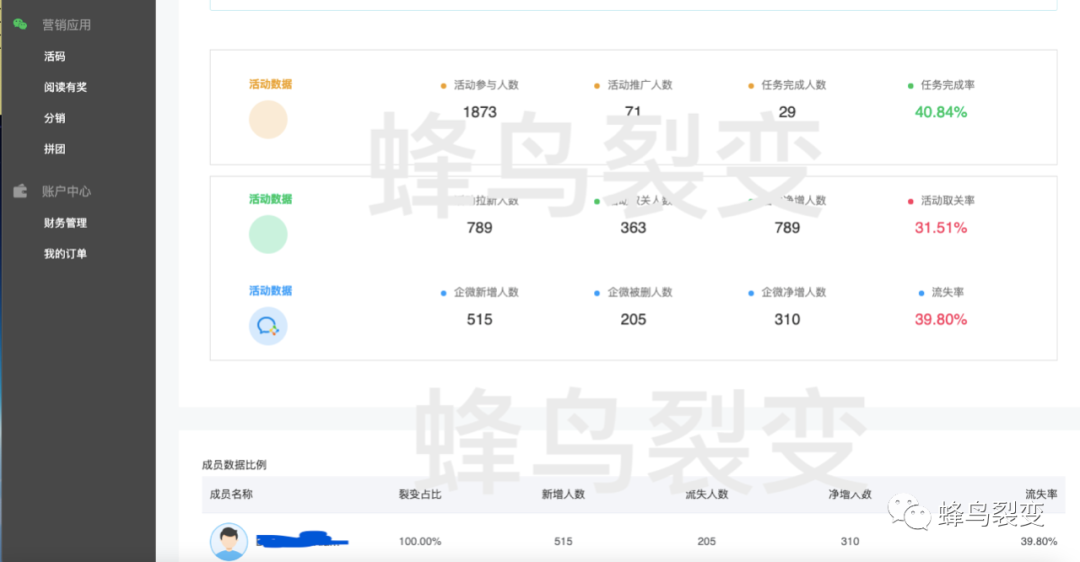
Task: Click the green circle under second 活动数据
Action: (268, 234)
